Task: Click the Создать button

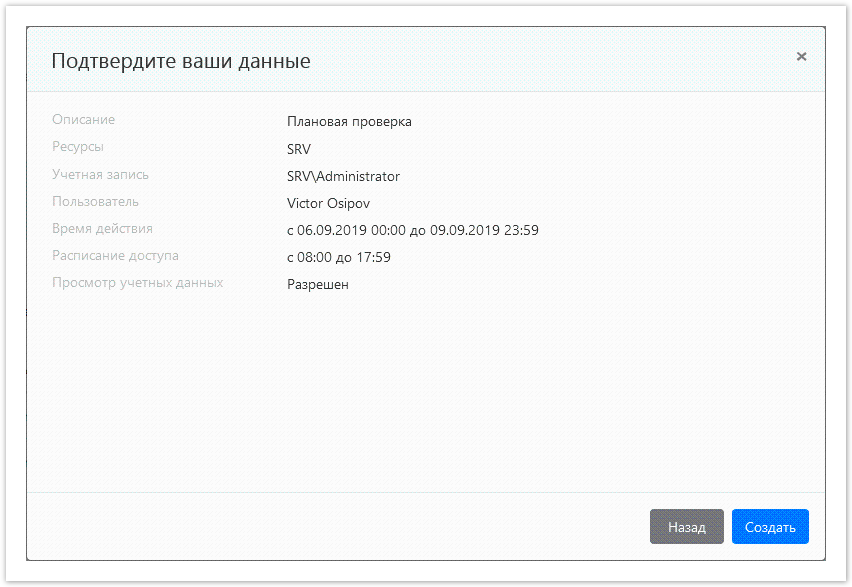Action: tap(769, 526)
